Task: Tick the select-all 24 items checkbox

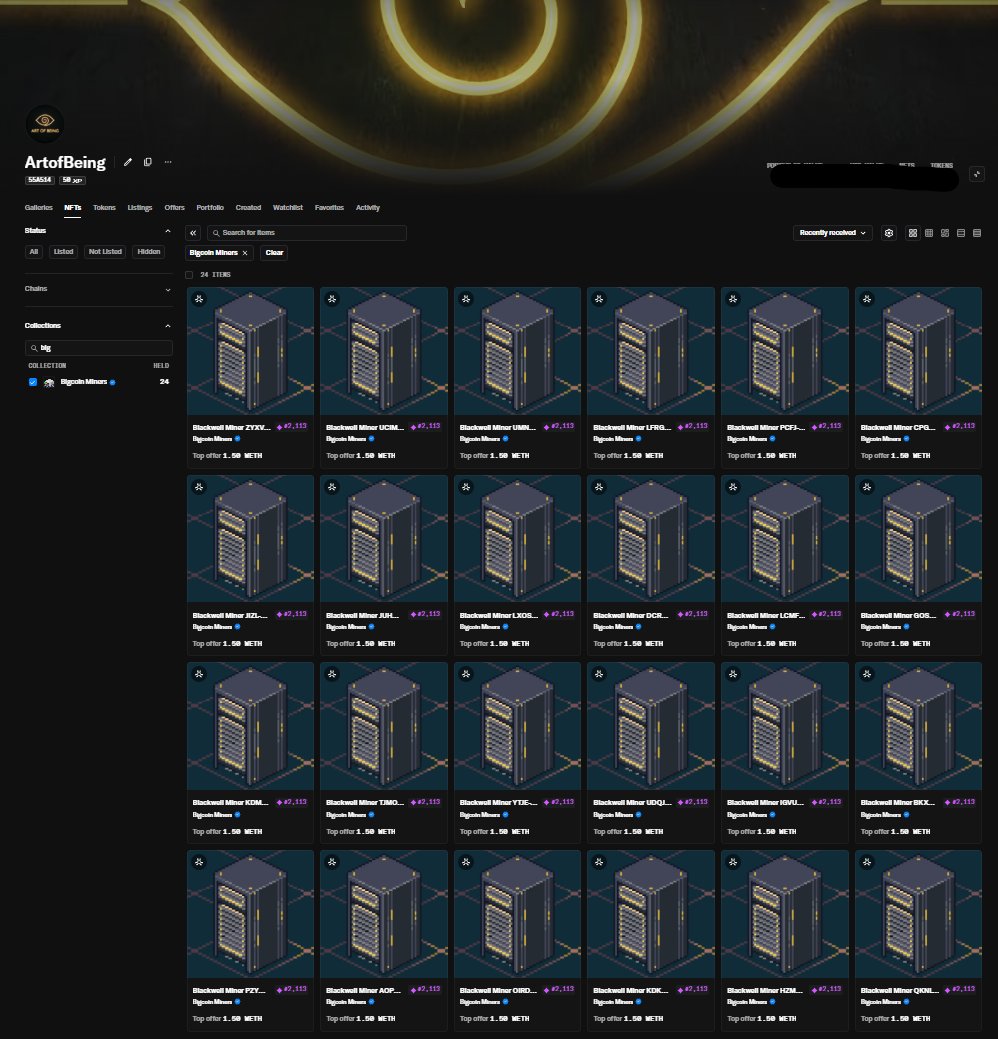Action: point(190,275)
